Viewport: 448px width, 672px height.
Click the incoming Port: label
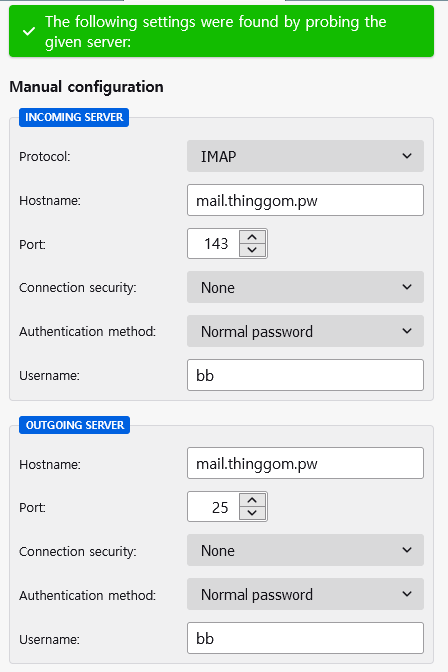(32, 244)
